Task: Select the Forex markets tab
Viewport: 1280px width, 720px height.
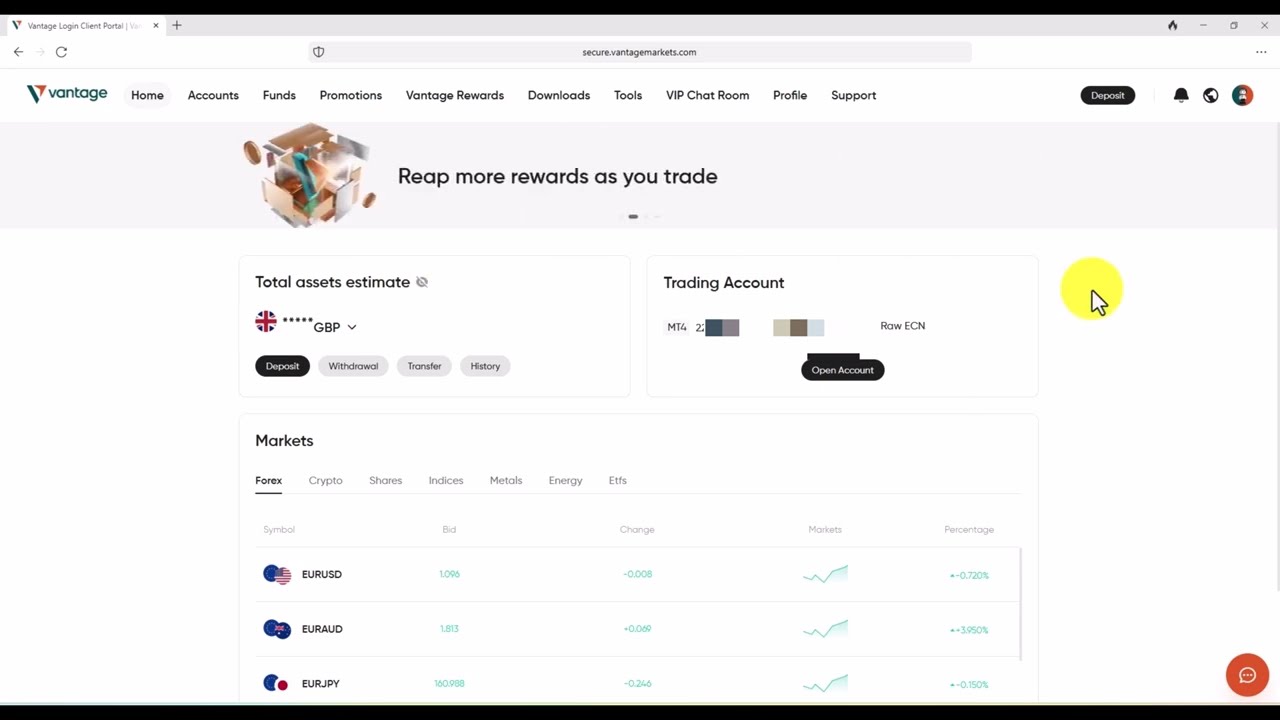Action: pyautogui.click(x=268, y=481)
